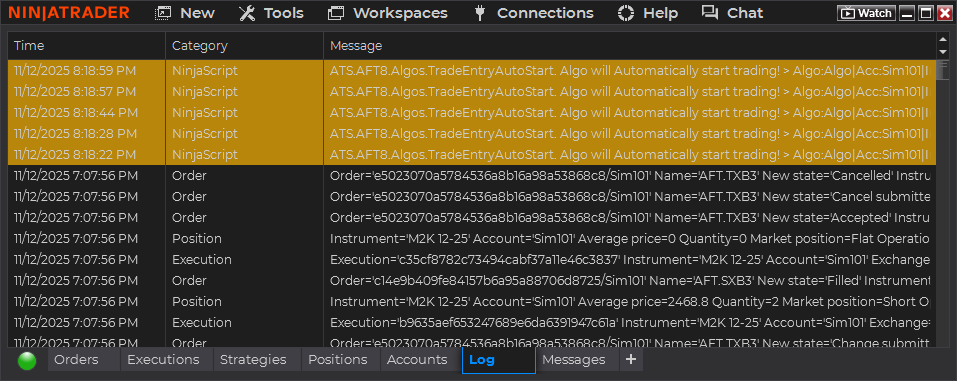Select the 8:18:59 PM NinjaScript log row
This screenshot has width=957, height=381.
[471, 71]
